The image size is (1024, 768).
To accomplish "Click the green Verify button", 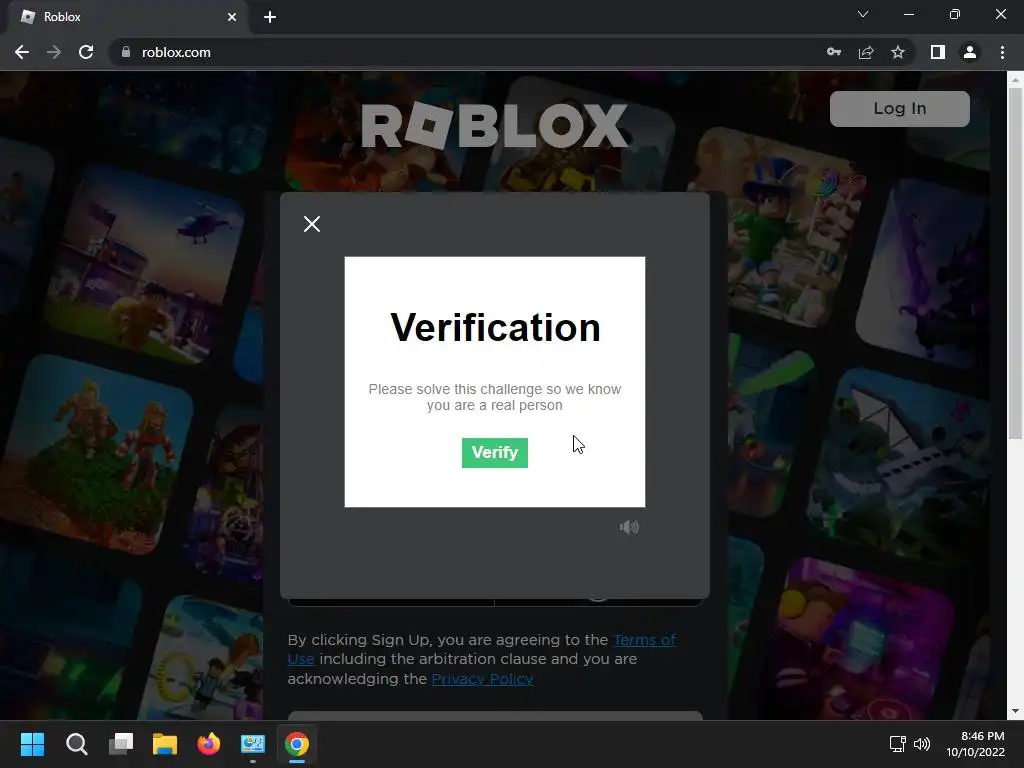I will coord(494,453).
